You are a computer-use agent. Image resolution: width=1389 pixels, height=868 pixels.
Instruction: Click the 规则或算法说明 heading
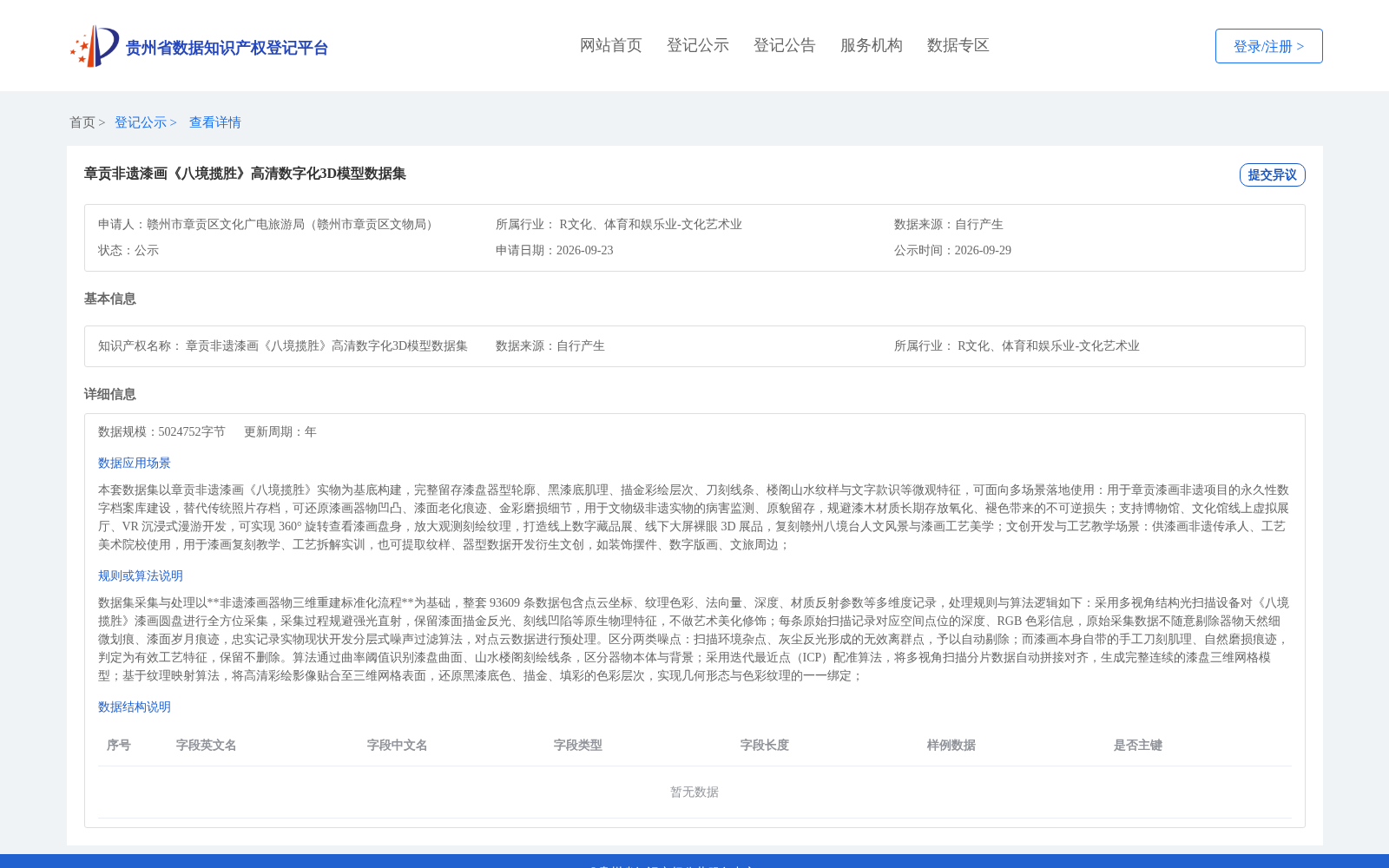tap(141, 576)
